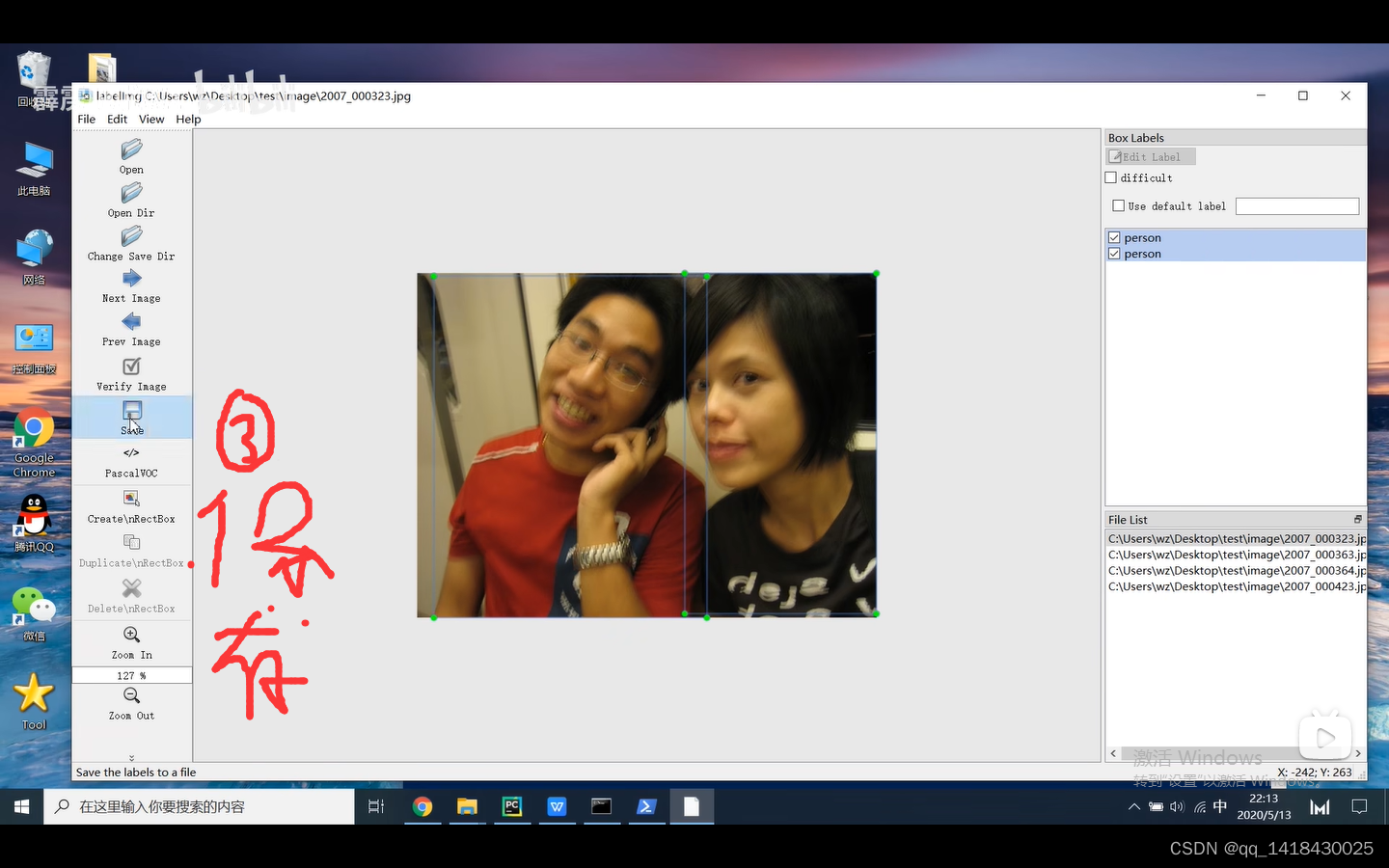Zoom In on the image

click(131, 635)
